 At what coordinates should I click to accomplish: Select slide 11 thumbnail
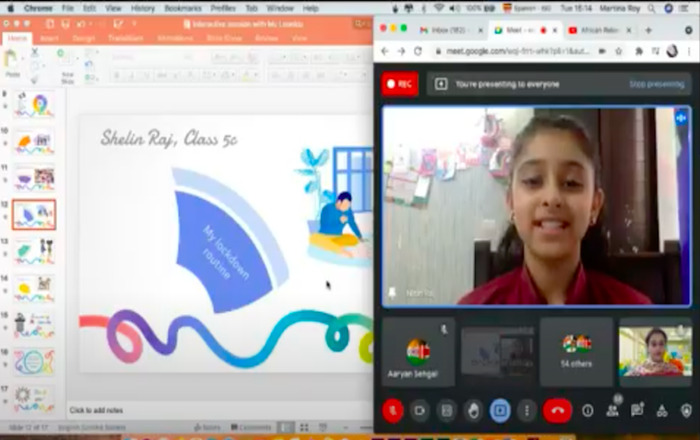(34, 178)
